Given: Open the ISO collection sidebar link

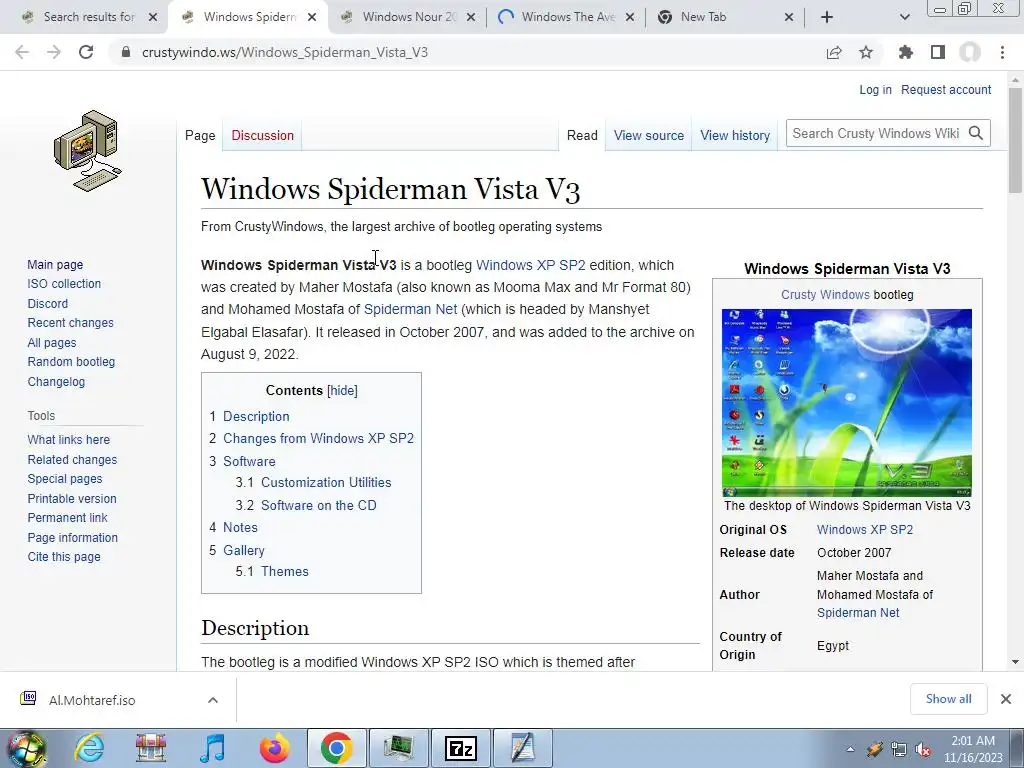Looking at the screenshot, I should coord(64,283).
